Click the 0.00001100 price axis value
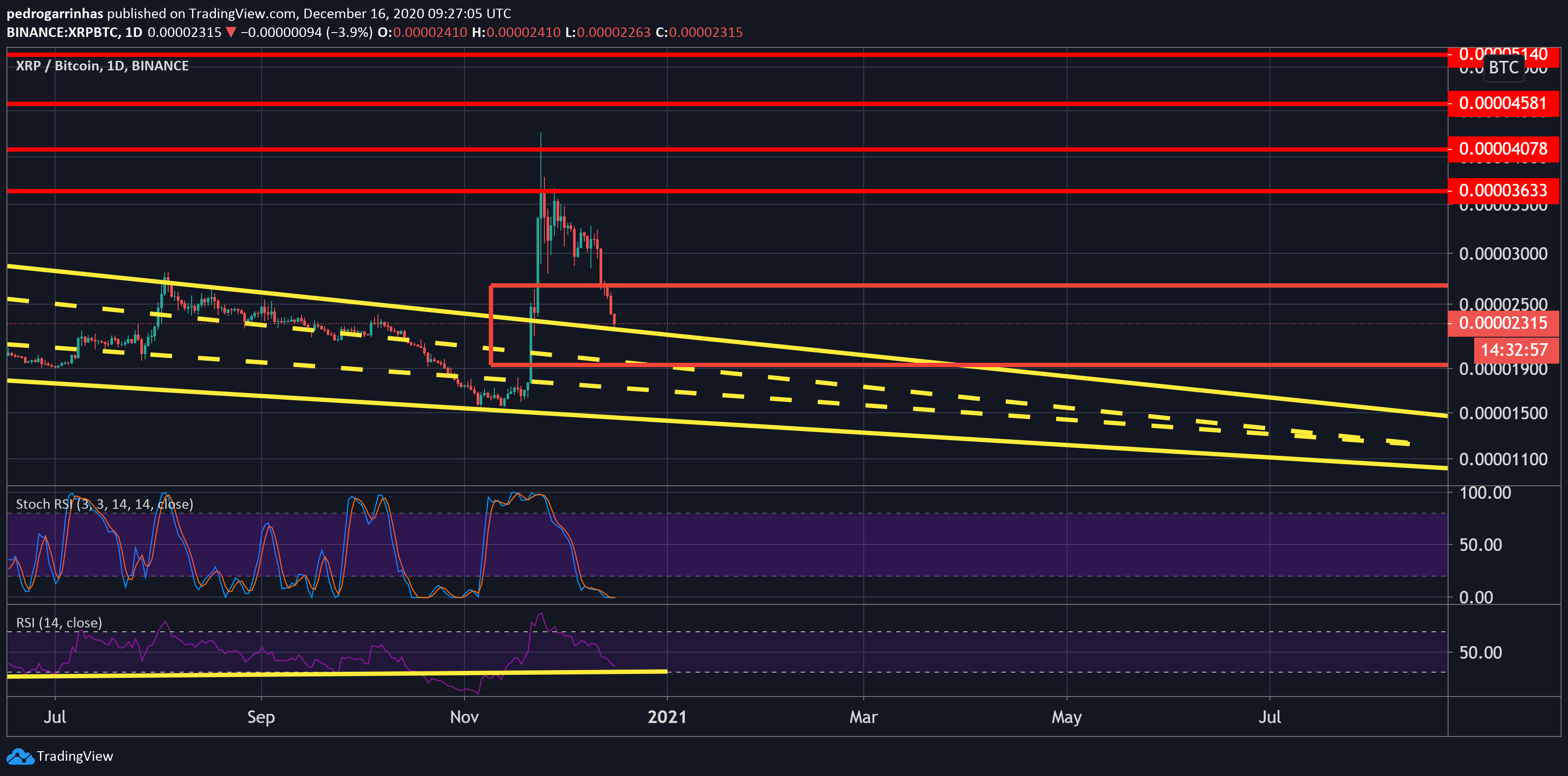Image resolution: width=1568 pixels, height=776 pixels. [1503, 460]
